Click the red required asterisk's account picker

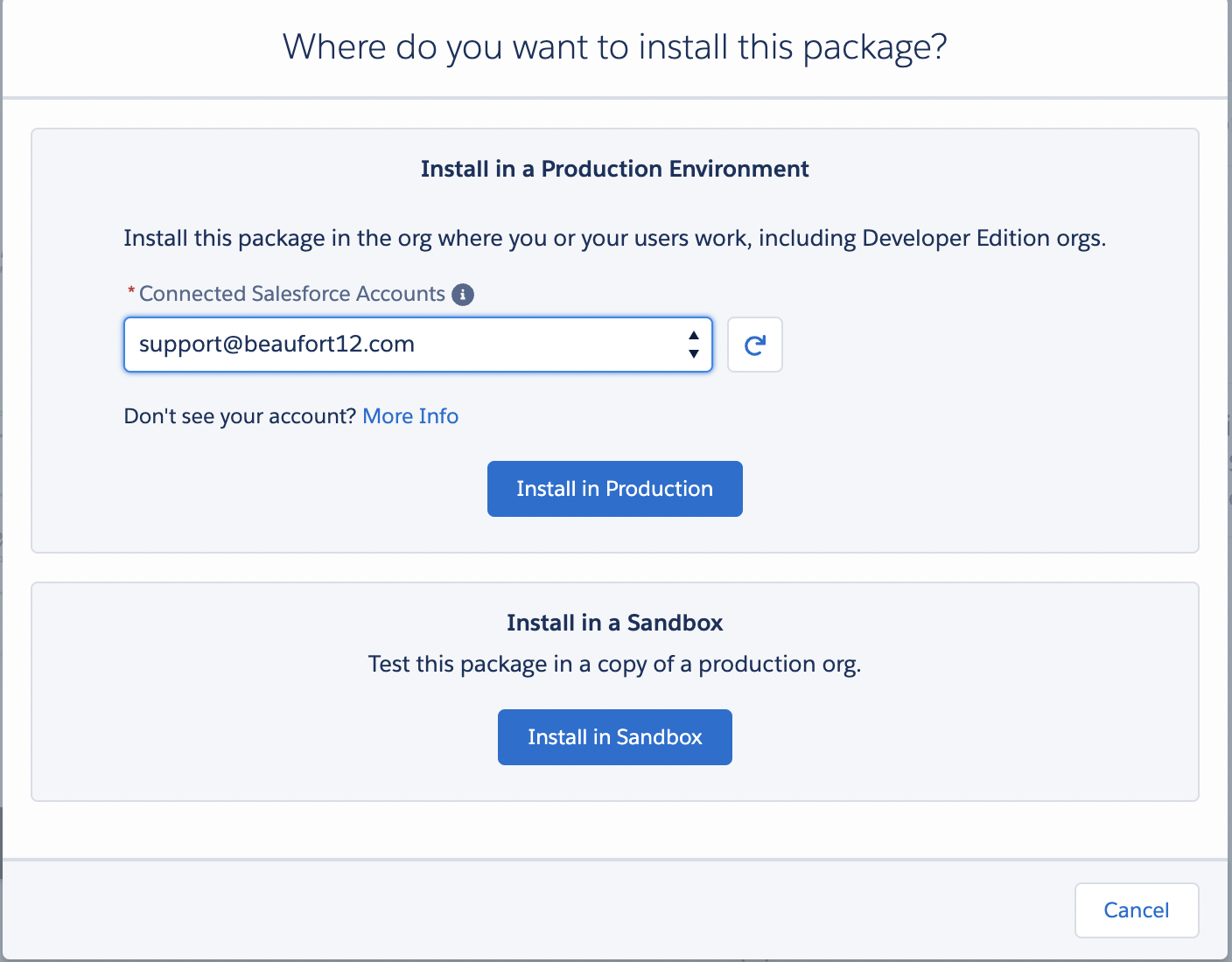pyautogui.click(x=417, y=344)
